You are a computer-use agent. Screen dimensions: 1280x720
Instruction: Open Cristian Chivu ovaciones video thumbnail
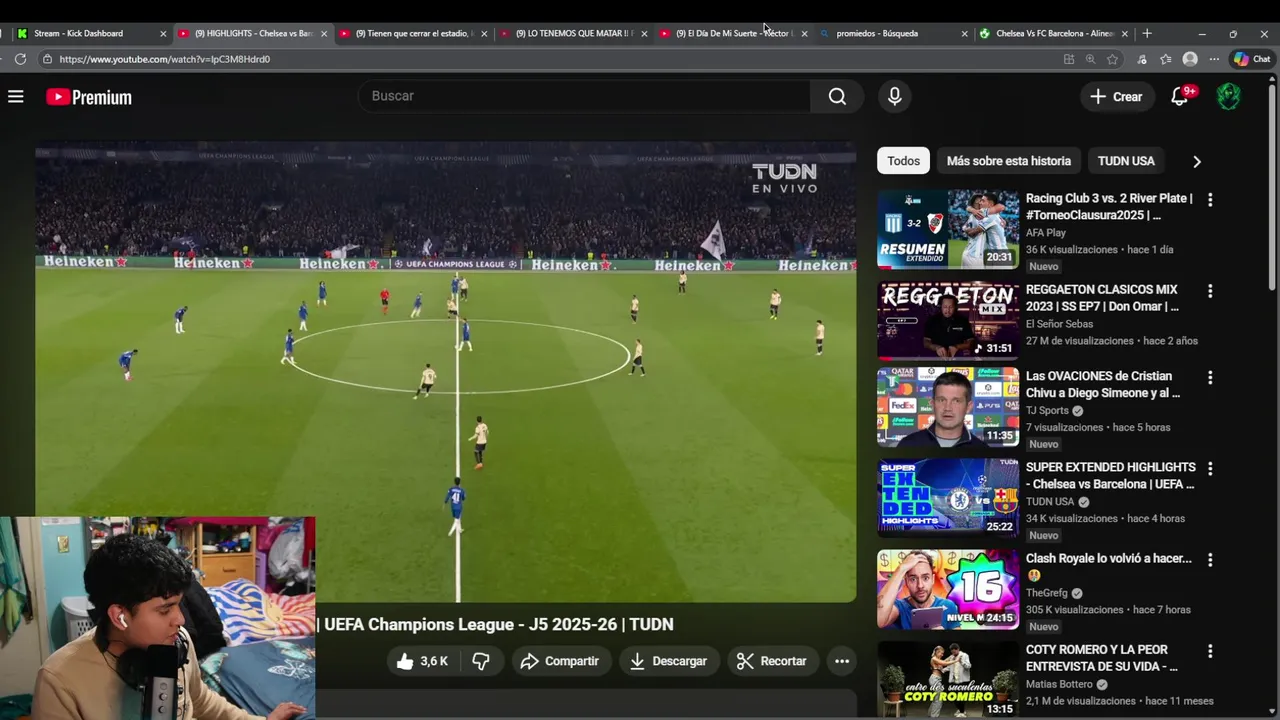coord(948,407)
